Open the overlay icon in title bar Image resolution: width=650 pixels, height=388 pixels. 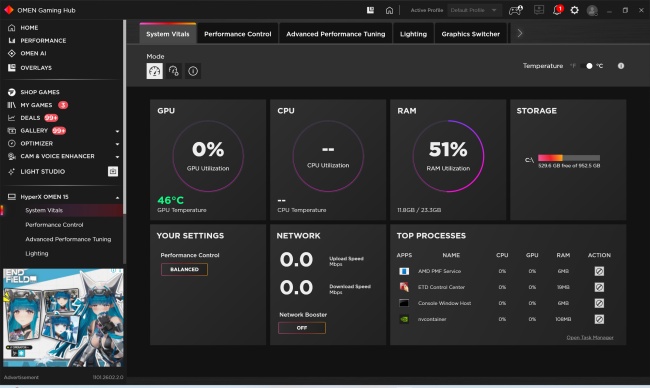[370, 10]
